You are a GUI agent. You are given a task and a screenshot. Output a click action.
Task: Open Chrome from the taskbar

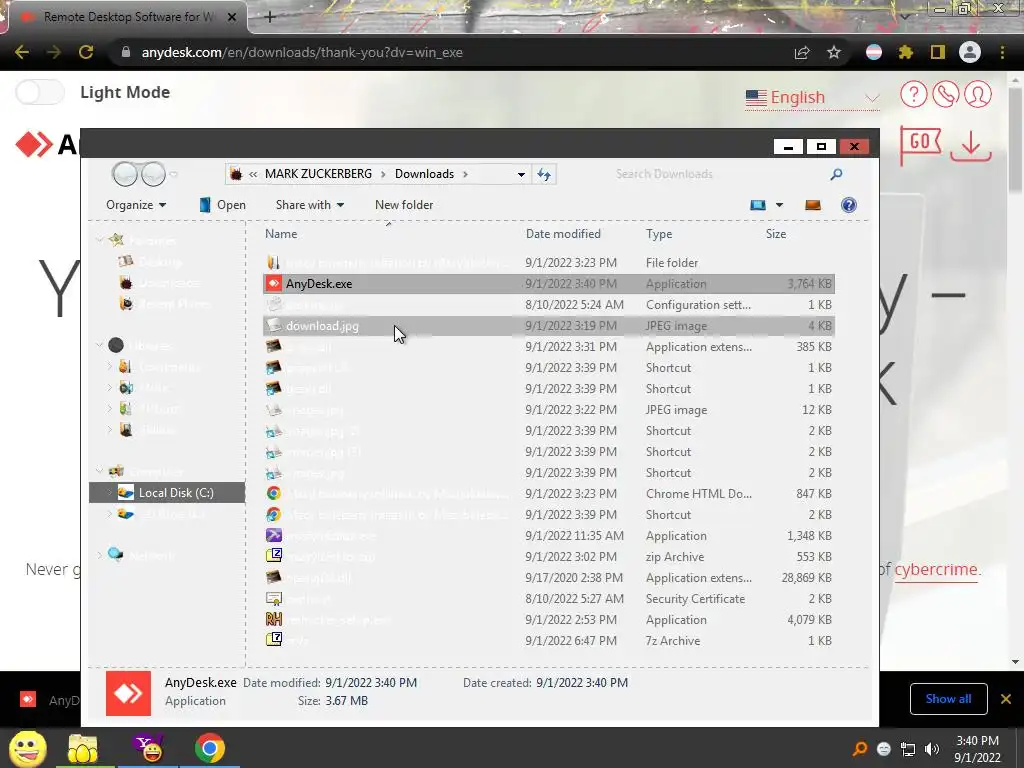pyautogui.click(x=209, y=748)
